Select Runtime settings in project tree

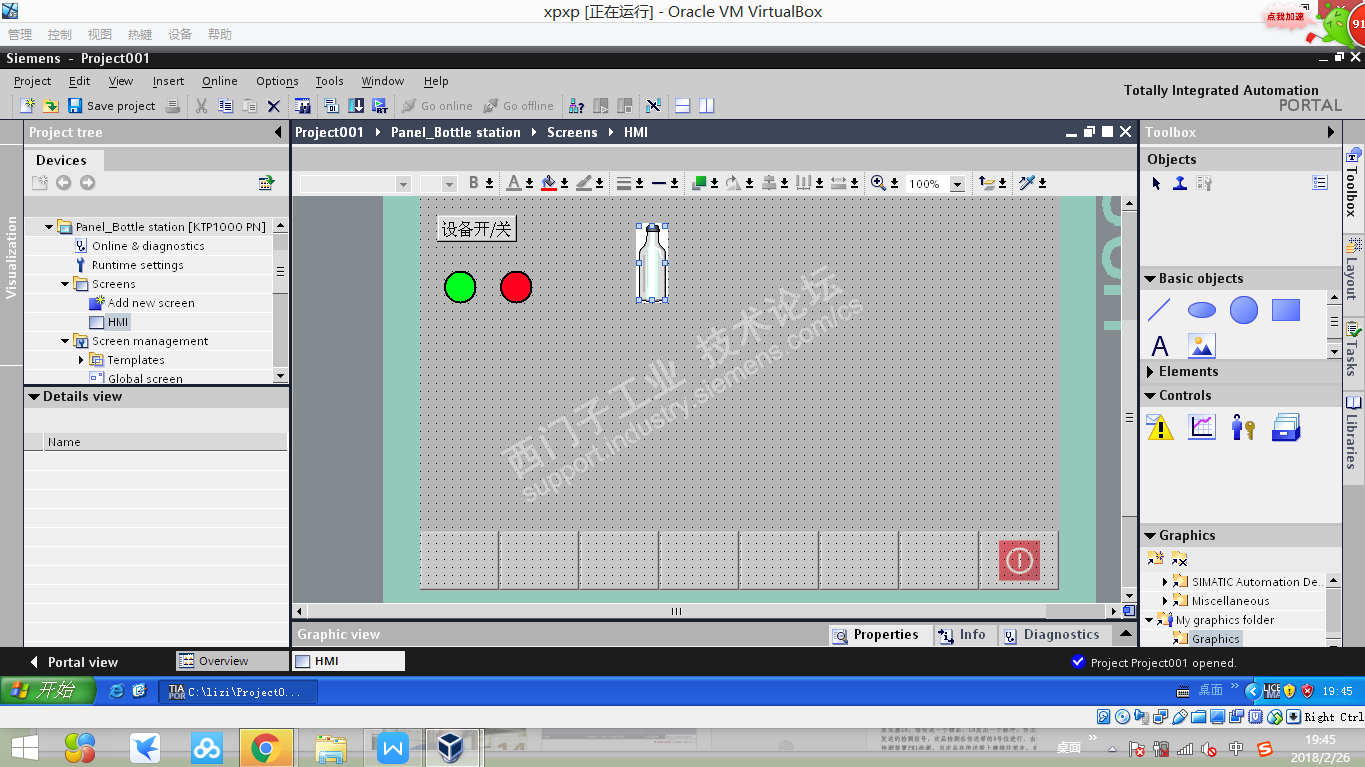click(137, 265)
